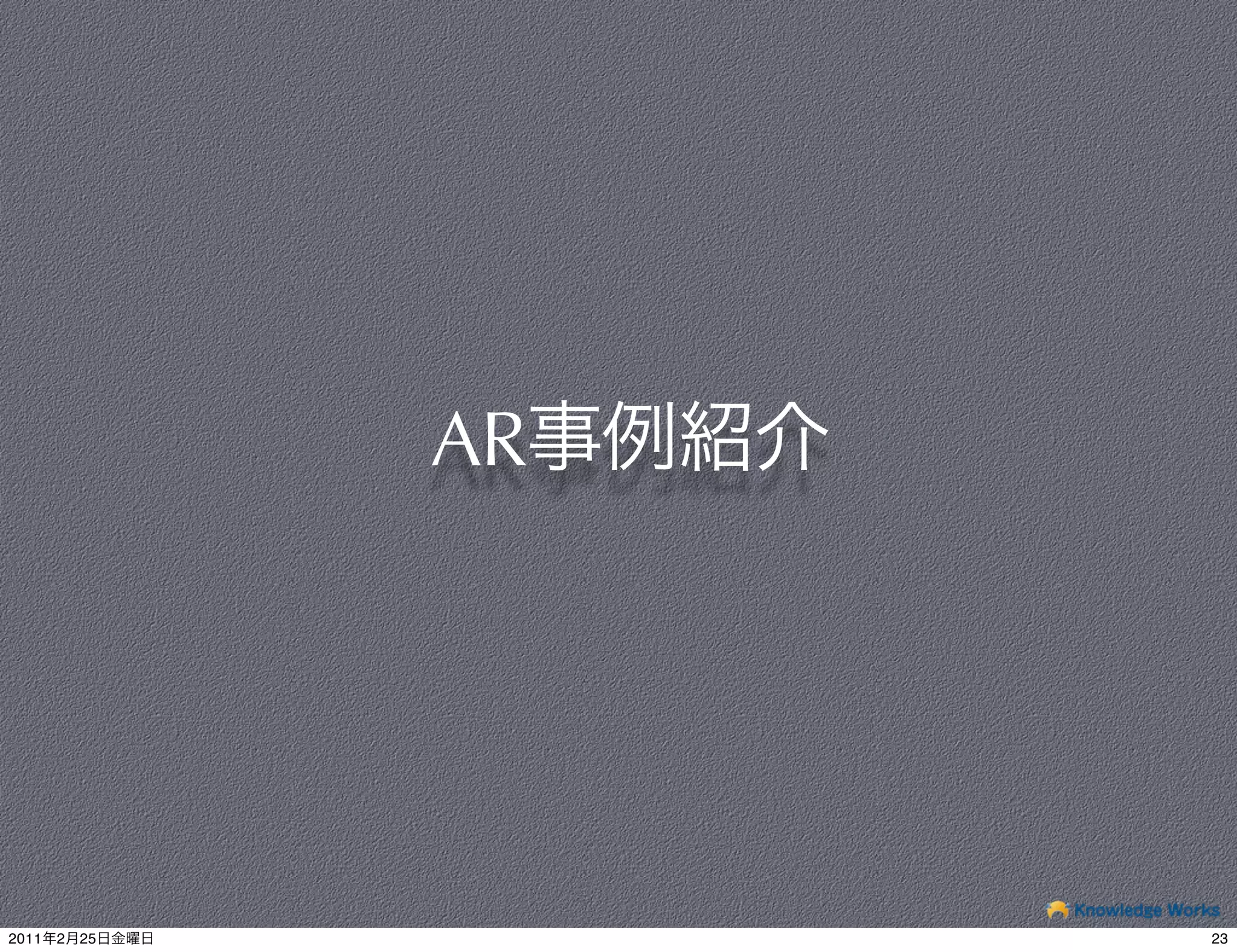Click the "Knowledge Works" logo text
This screenshot has width=1237, height=952.
[1148, 909]
